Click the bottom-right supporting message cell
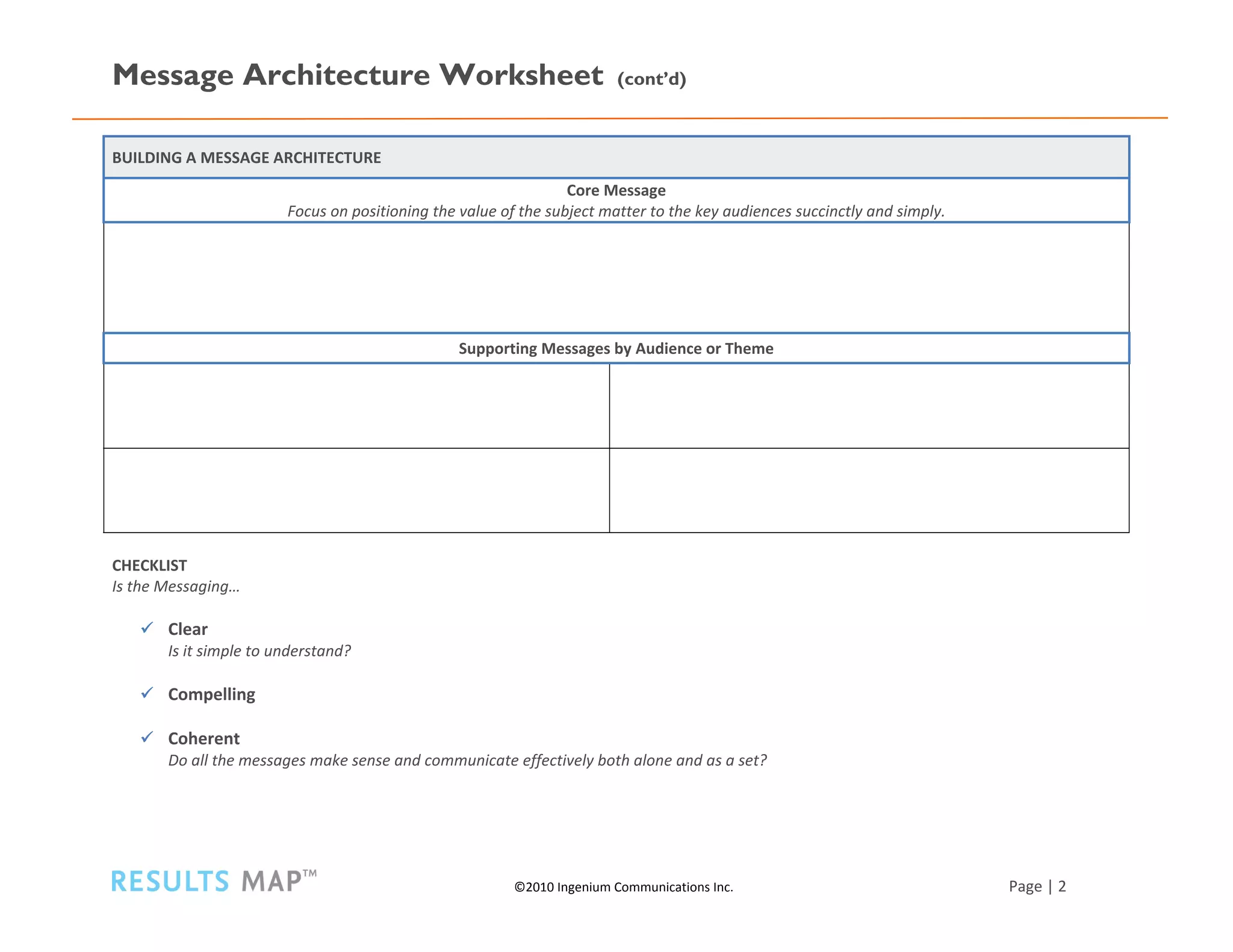 click(x=869, y=490)
